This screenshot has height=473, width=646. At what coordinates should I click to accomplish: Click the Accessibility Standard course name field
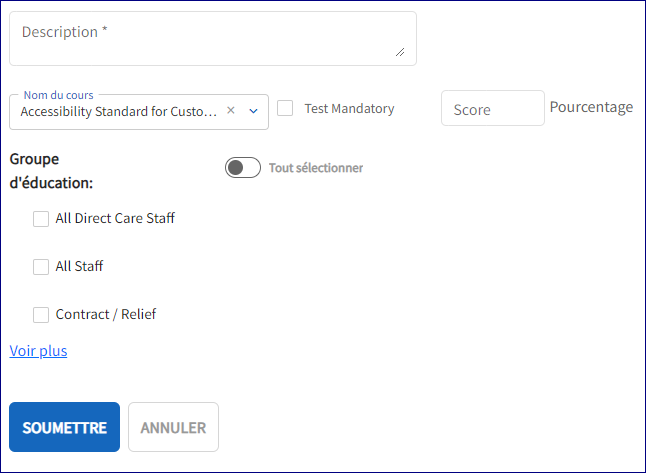coord(118,112)
